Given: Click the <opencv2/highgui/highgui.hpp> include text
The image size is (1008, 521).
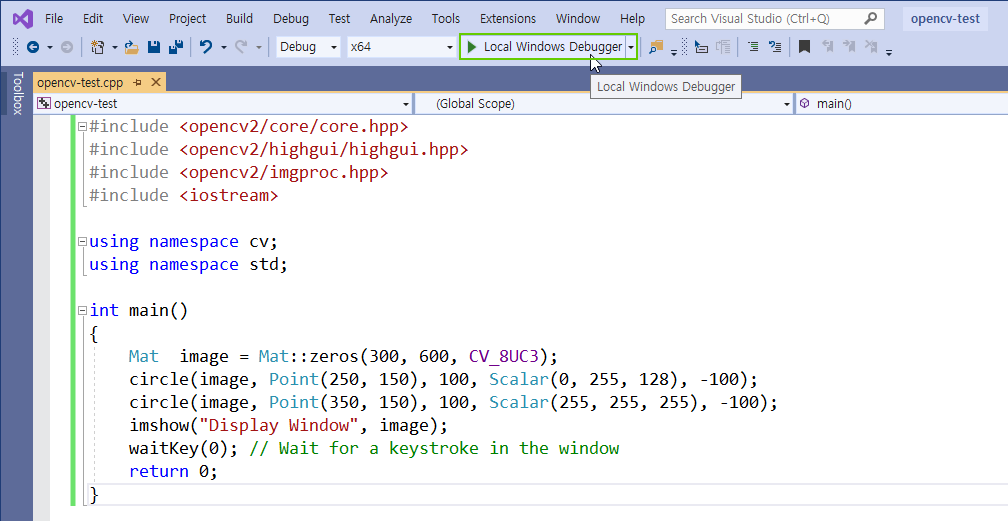Looking at the screenshot, I should [x=324, y=150].
